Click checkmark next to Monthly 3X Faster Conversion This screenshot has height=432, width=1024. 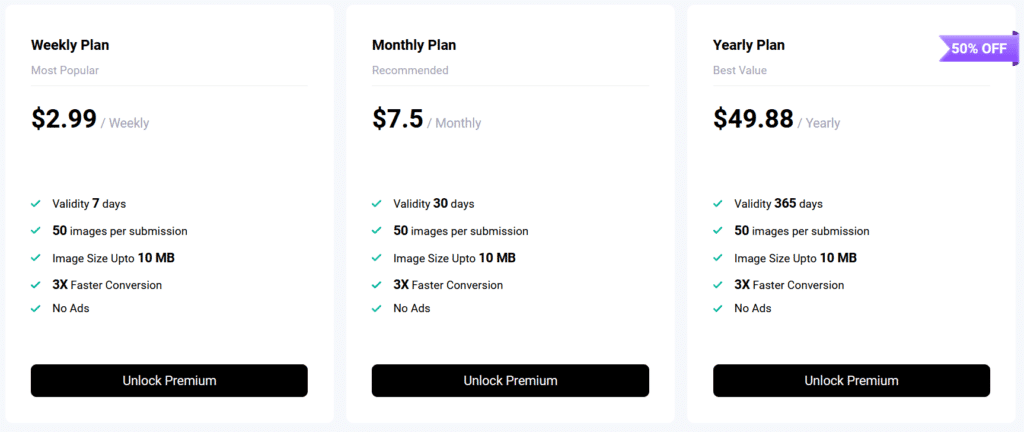[x=377, y=285]
